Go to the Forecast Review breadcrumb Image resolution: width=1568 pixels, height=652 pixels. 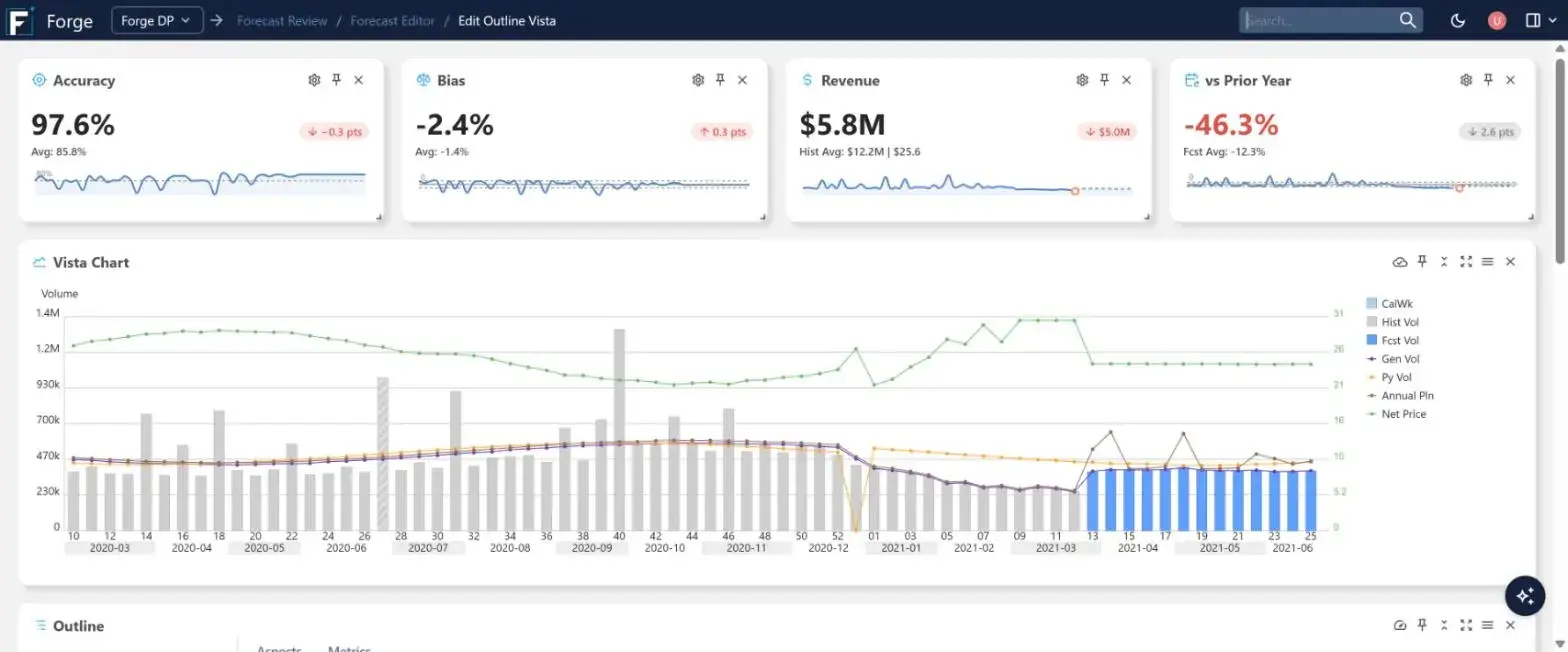point(282,20)
